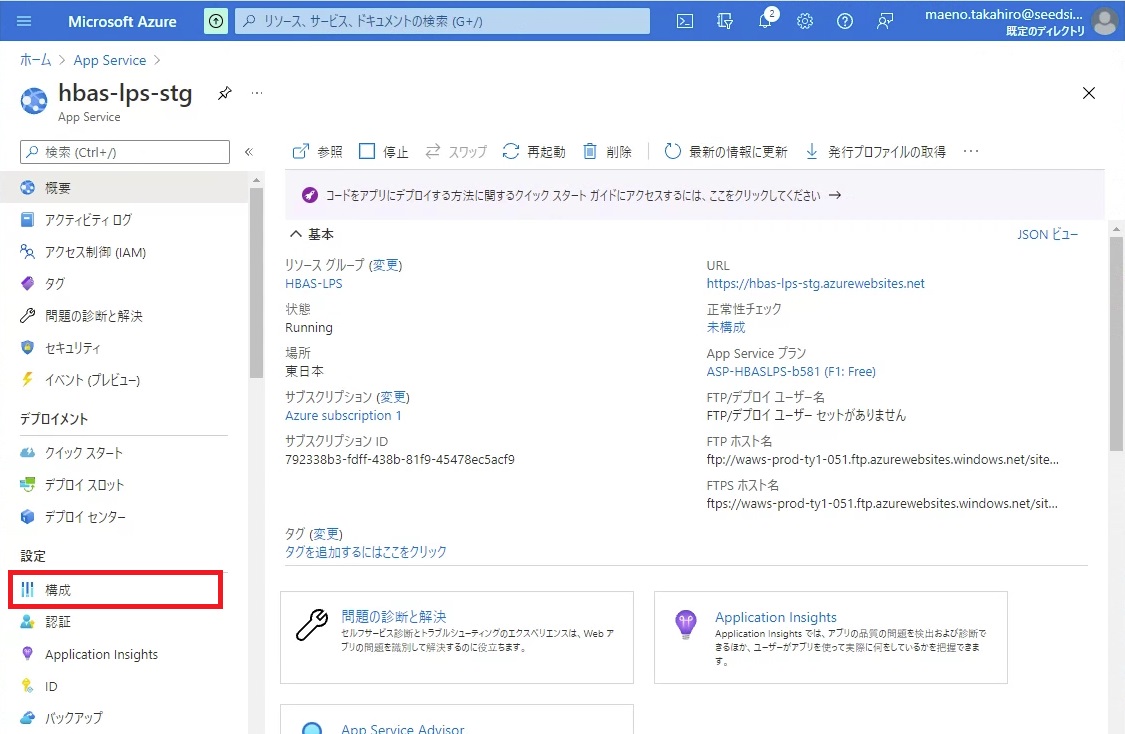Viewport: 1125px width, 734px height.
Task: Open the notifications bell icon
Action: pyautogui.click(x=765, y=21)
